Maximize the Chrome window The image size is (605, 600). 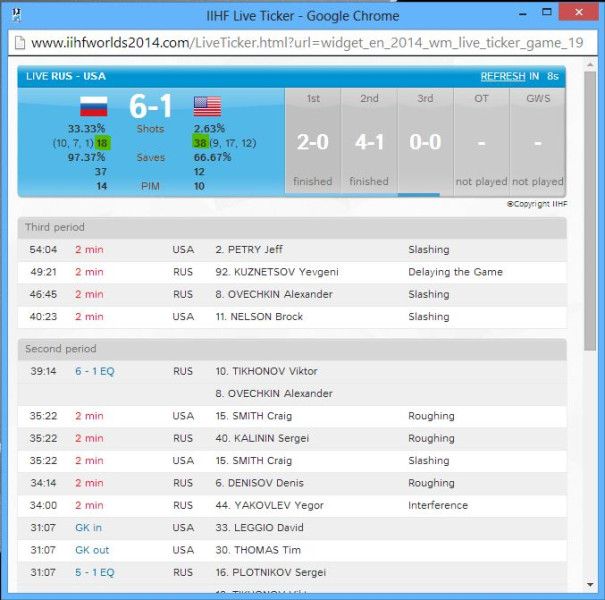546,12
